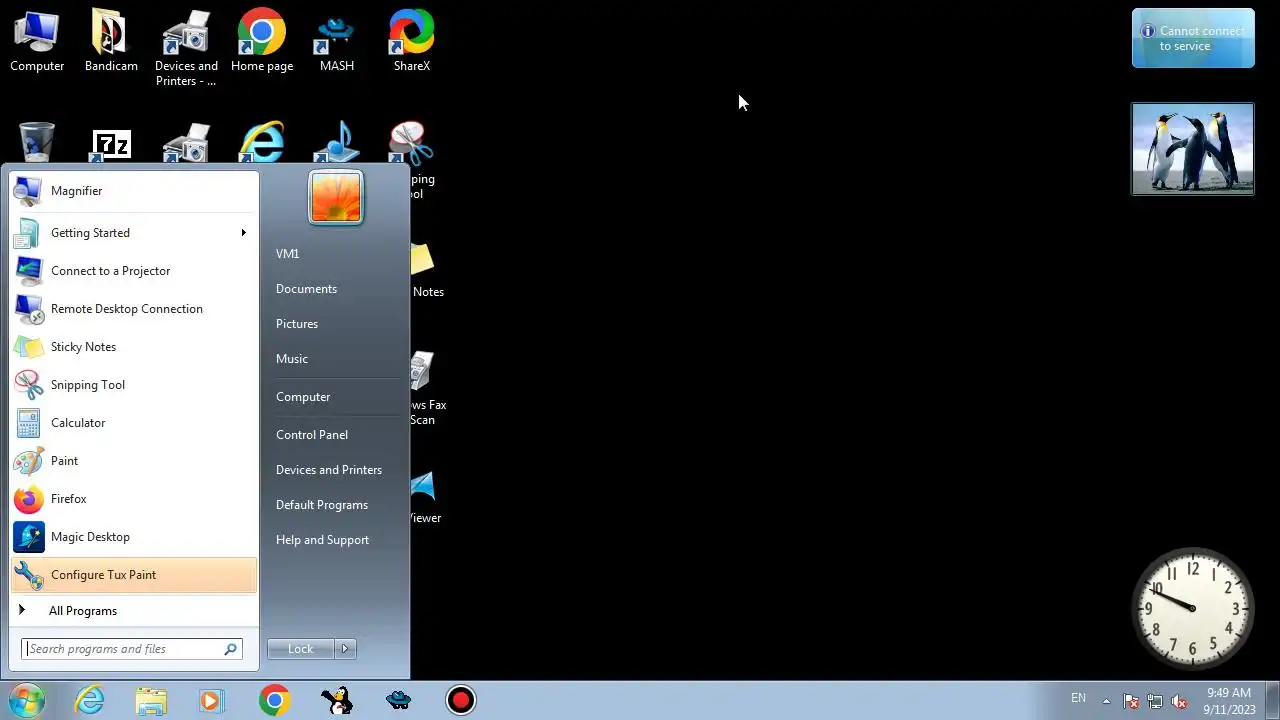Expand All Programs
This screenshot has width=1280, height=720.
[134, 611]
